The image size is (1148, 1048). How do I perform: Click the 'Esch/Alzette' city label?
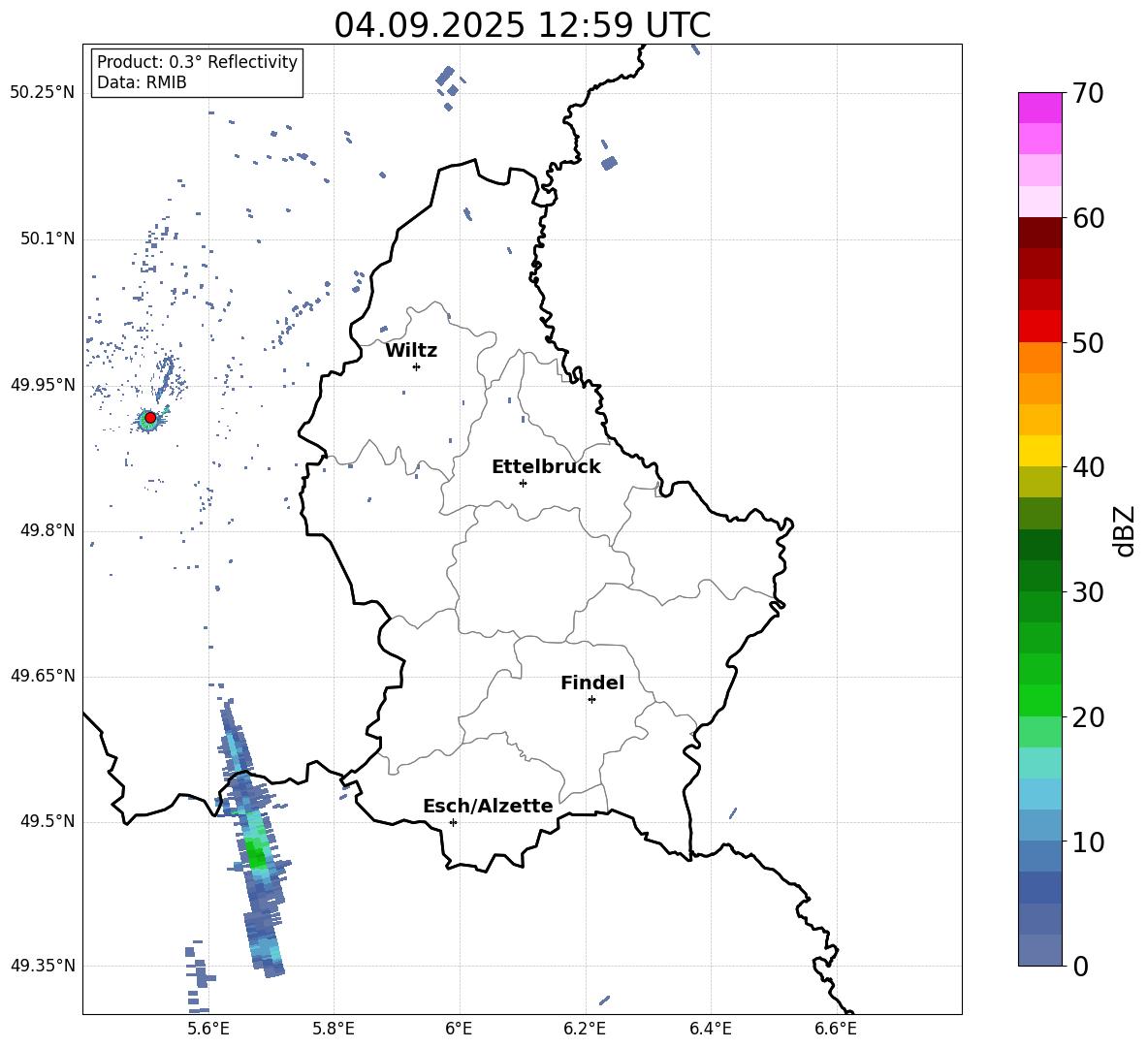pyautogui.click(x=488, y=806)
